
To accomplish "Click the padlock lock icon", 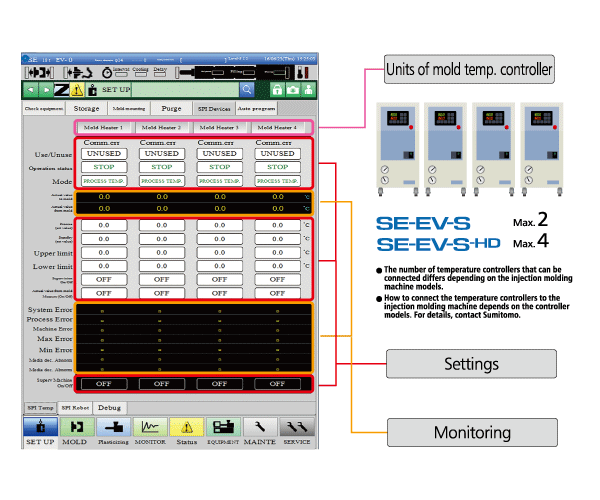I will [x=277, y=90].
